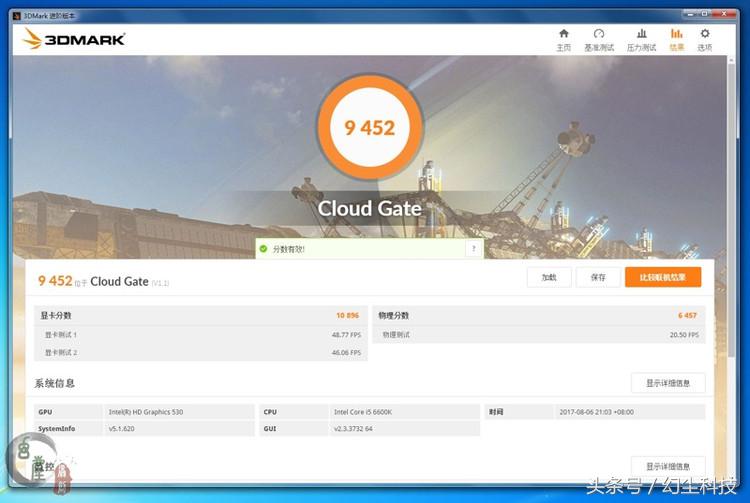The image size is (750, 503).
Task: Click the 加载 load button
Action: [549, 277]
